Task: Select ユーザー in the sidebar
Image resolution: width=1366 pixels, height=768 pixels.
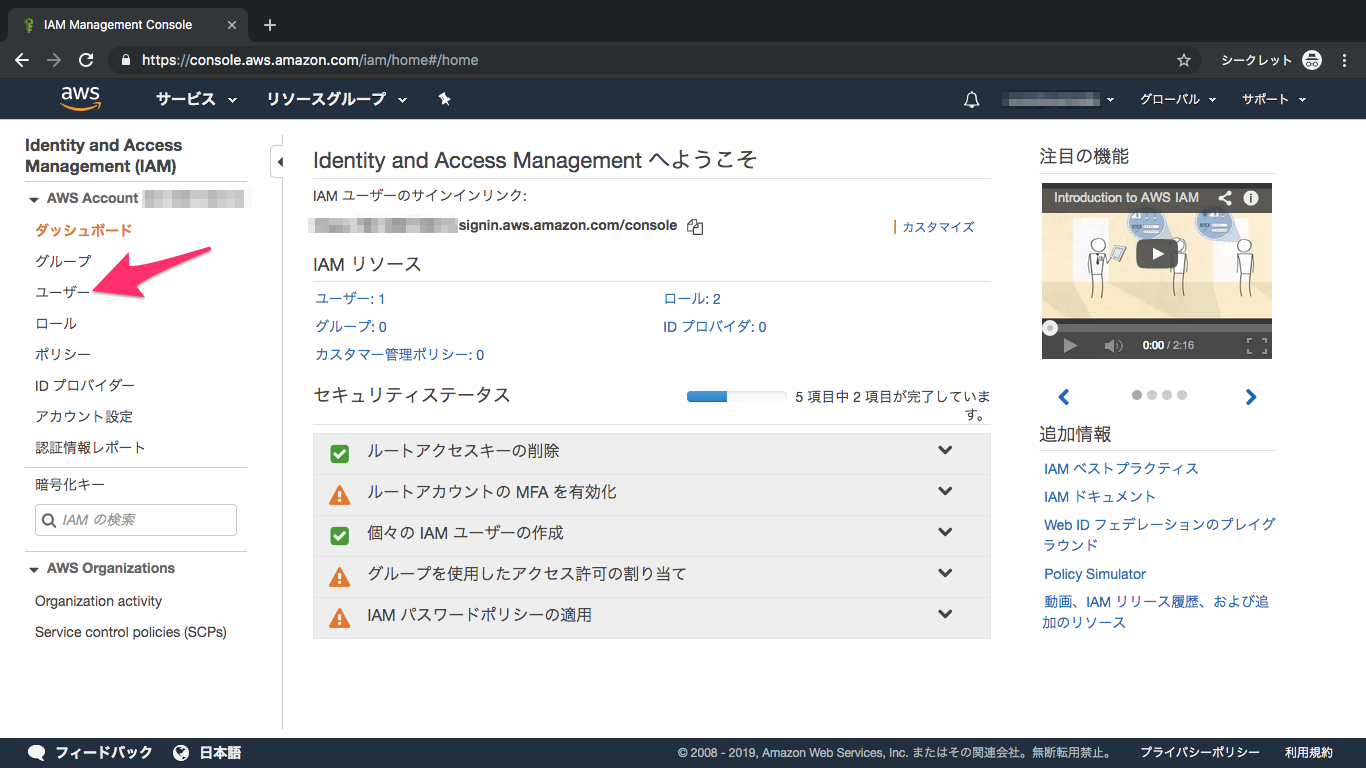Action: click(x=62, y=292)
